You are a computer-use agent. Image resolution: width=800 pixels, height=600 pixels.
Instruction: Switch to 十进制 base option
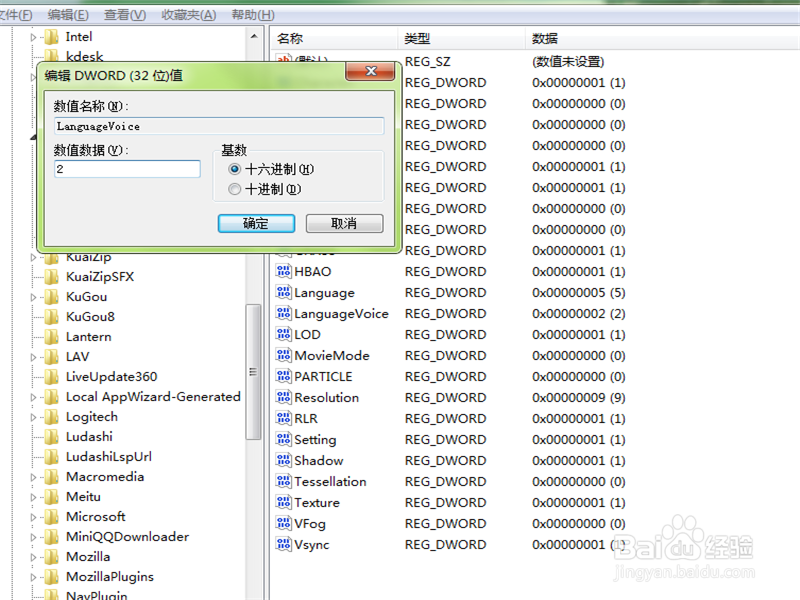(236, 190)
